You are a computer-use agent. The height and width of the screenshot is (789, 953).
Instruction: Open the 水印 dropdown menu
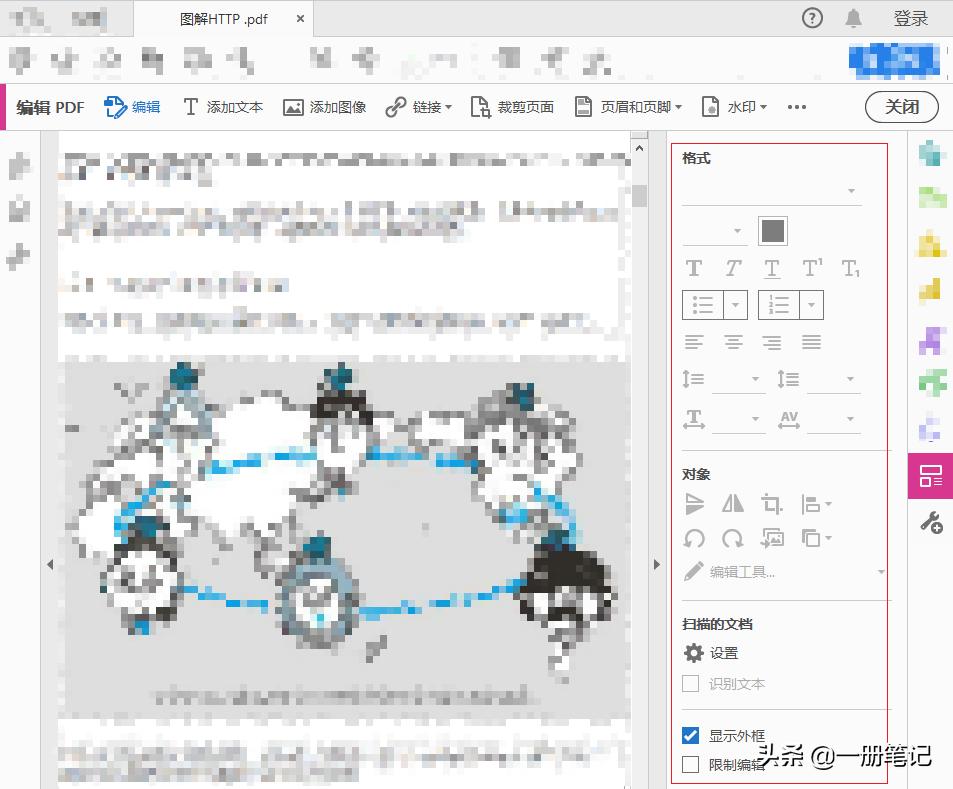tap(735, 106)
